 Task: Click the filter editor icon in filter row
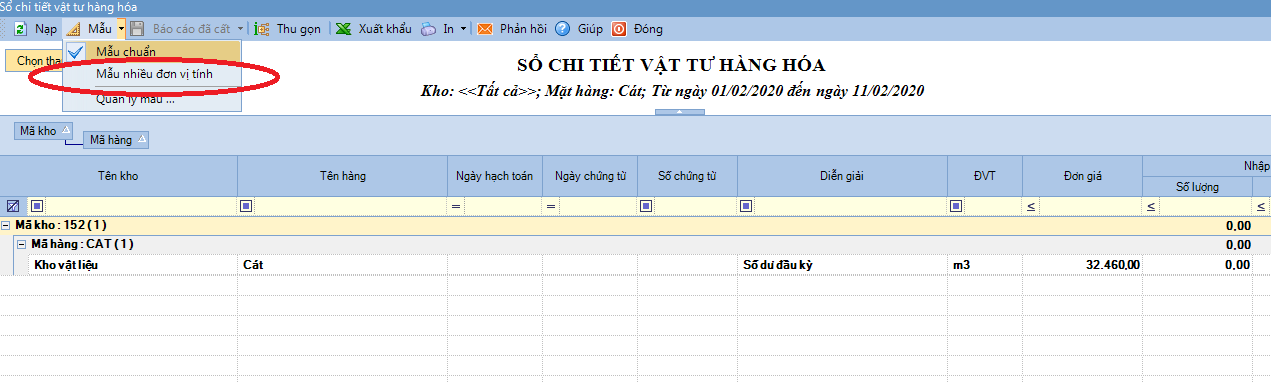pyautogui.click(x=13, y=205)
